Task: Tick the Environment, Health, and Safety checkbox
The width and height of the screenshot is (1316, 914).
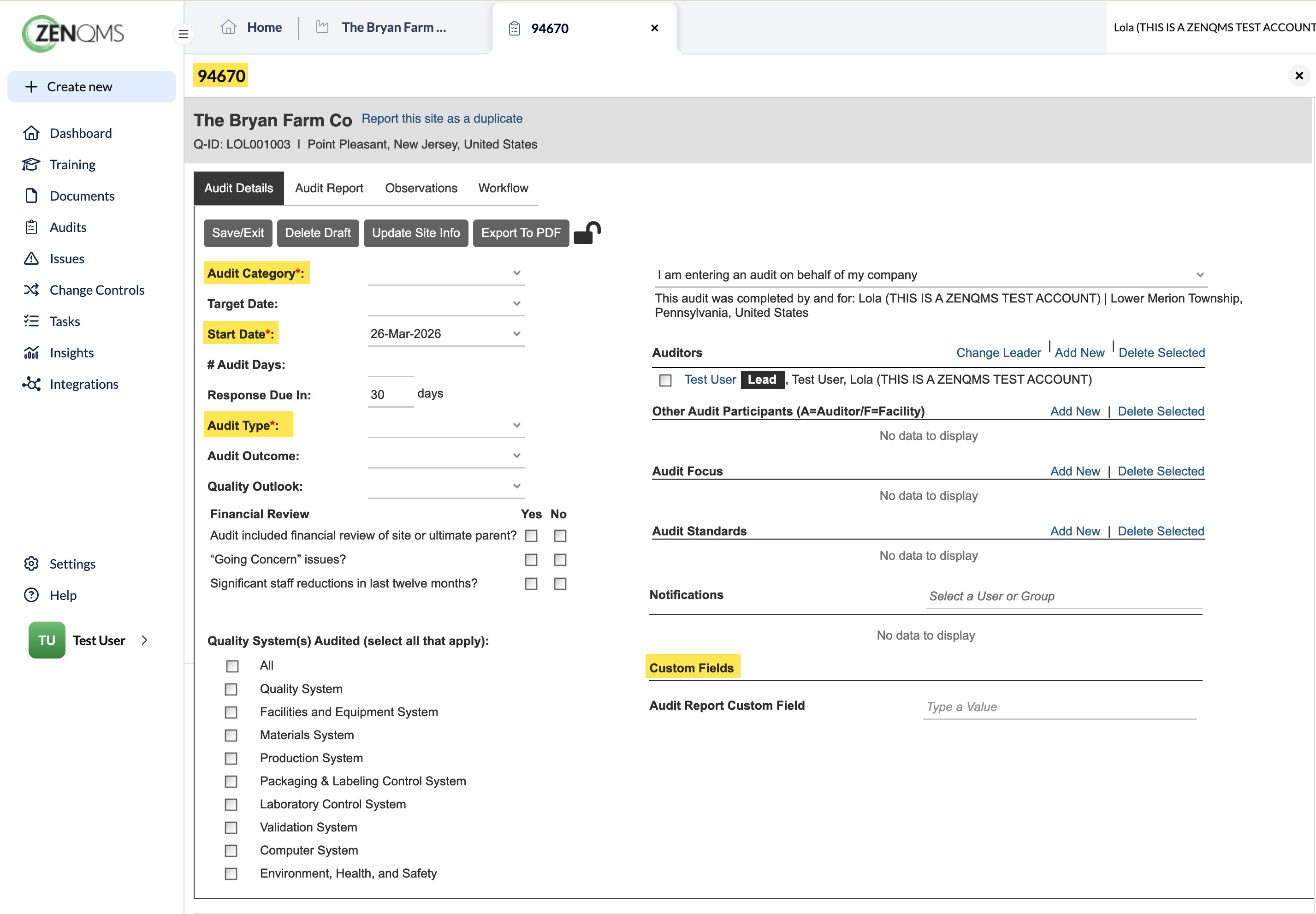Action: 231,874
